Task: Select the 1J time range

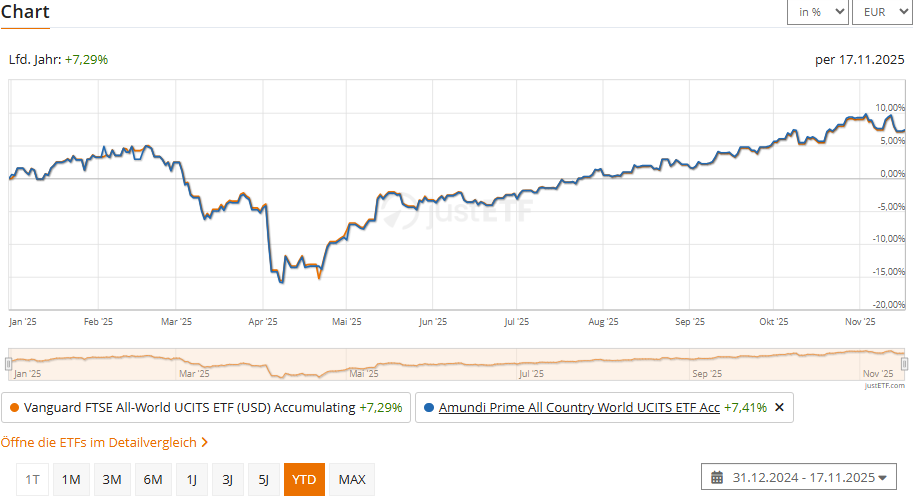Action: [x=192, y=479]
